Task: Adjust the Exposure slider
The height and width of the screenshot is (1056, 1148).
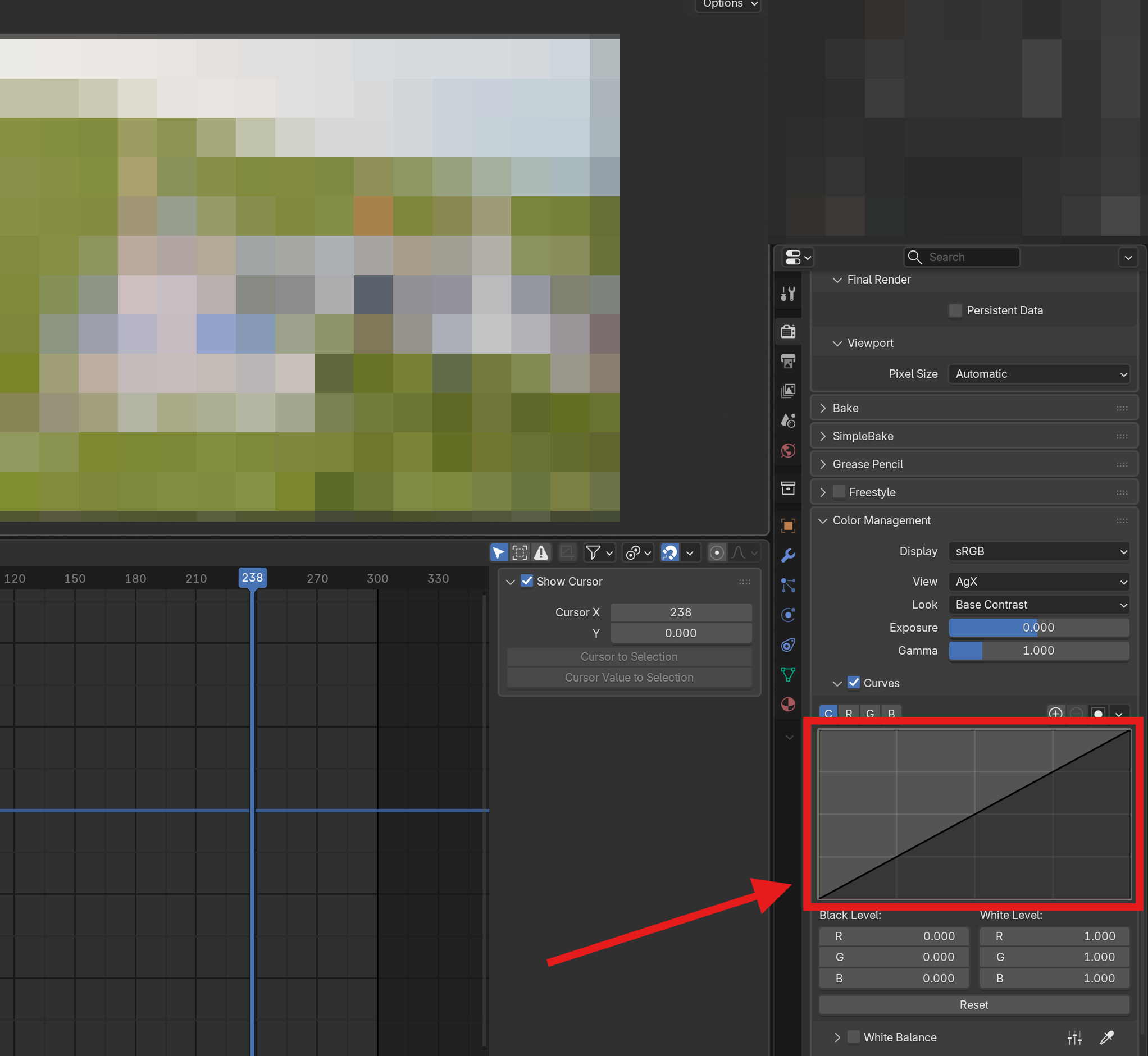Action: tap(1039, 628)
